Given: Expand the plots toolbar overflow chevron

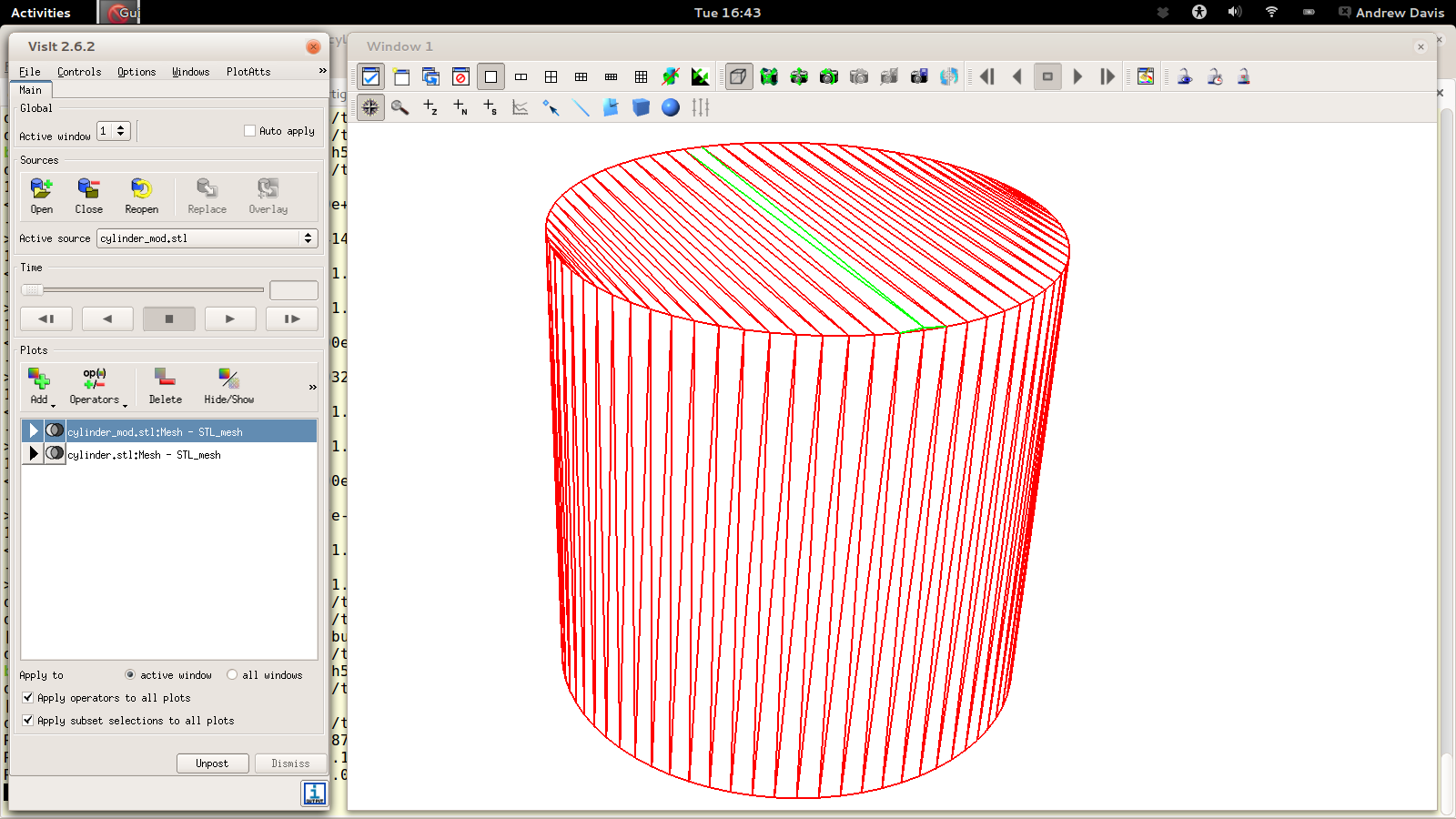Looking at the screenshot, I should [x=313, y=387].
